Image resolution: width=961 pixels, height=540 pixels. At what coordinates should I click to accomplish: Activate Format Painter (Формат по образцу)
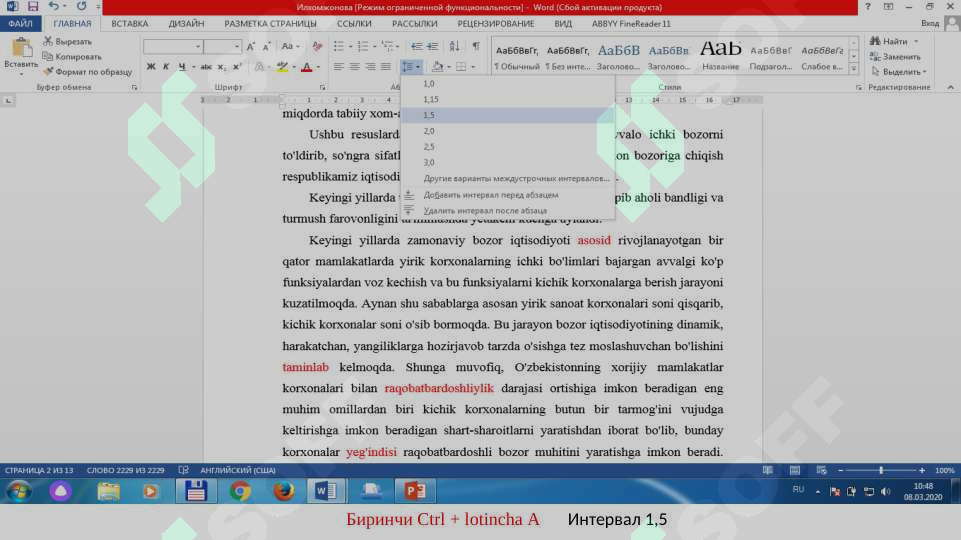coord(87,72)
